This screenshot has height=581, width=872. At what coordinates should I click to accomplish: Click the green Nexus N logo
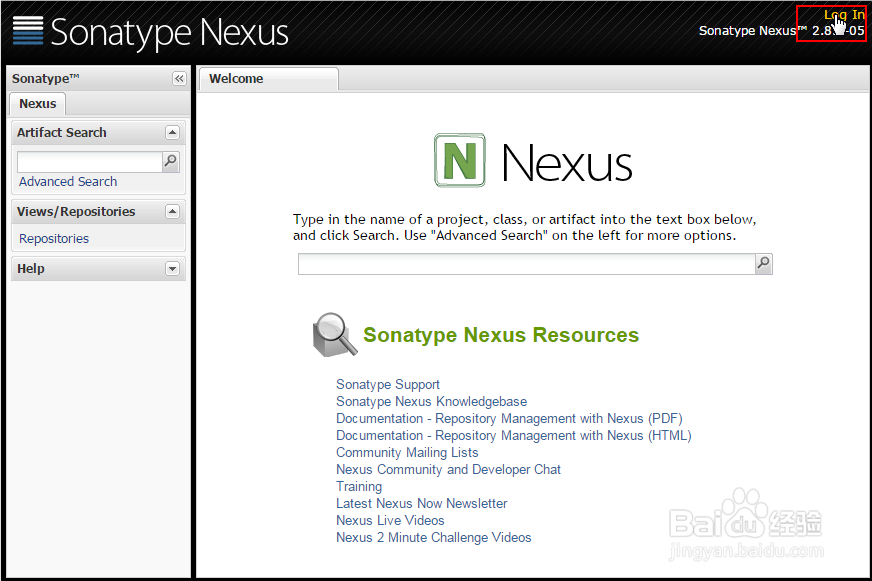(460, 161)
